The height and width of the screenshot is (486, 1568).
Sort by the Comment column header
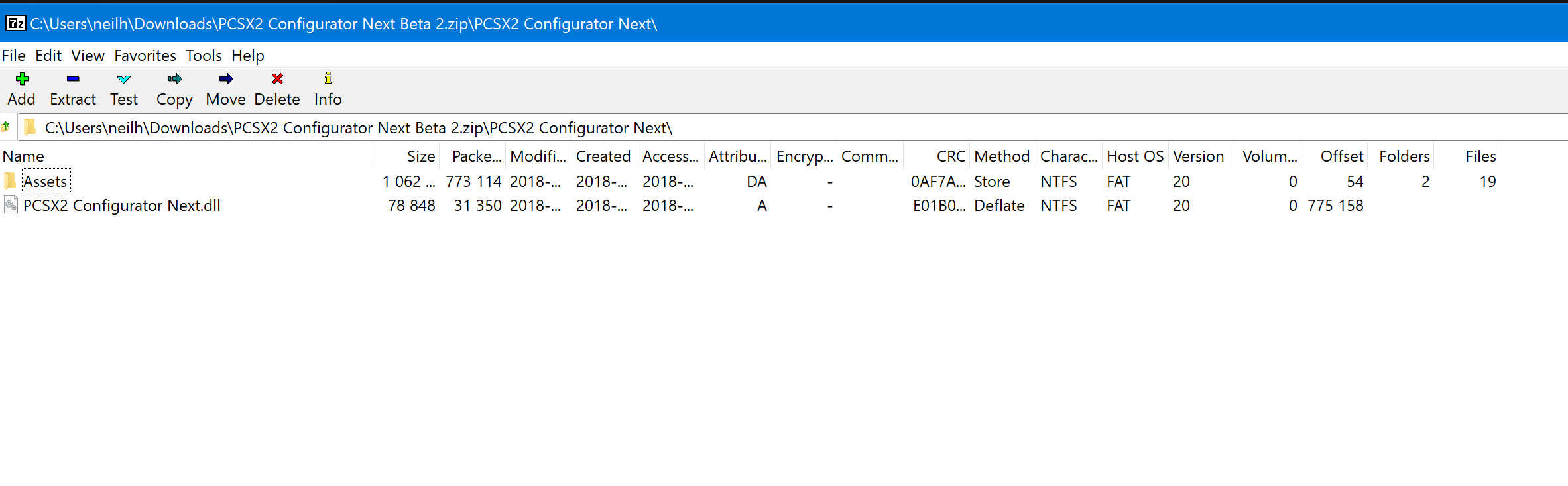coord(870,156)
